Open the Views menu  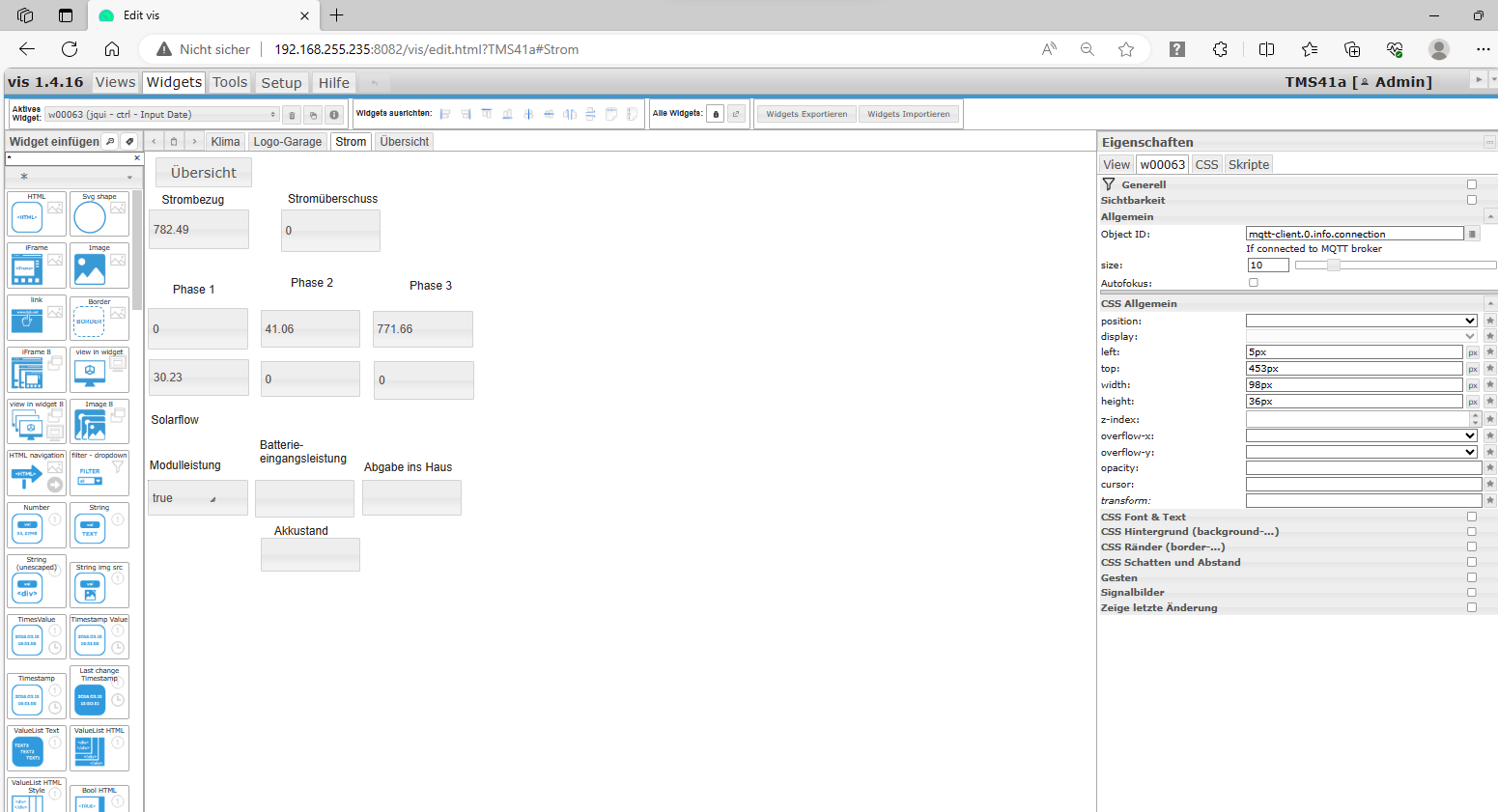[115, 82]
